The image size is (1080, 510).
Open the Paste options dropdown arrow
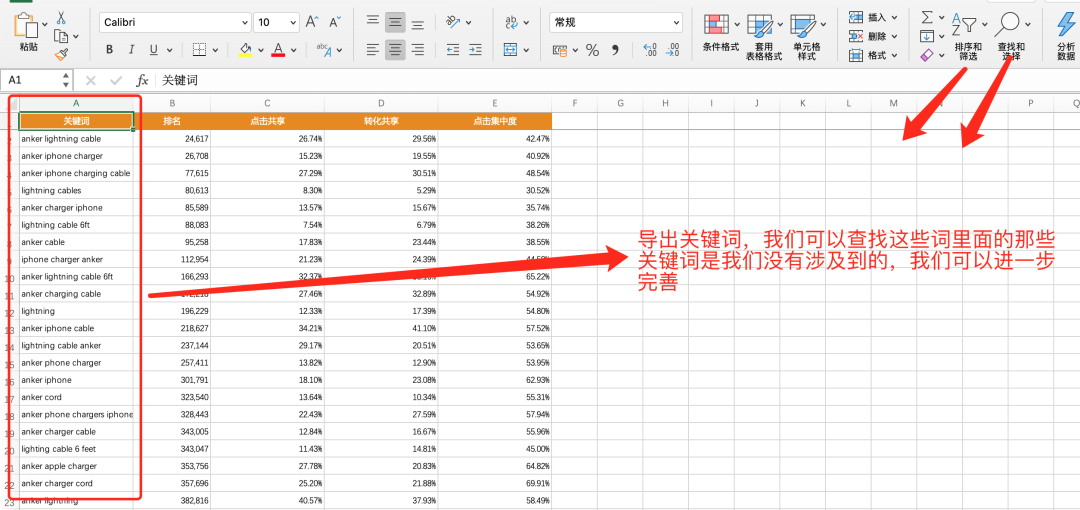click(45, 25)
